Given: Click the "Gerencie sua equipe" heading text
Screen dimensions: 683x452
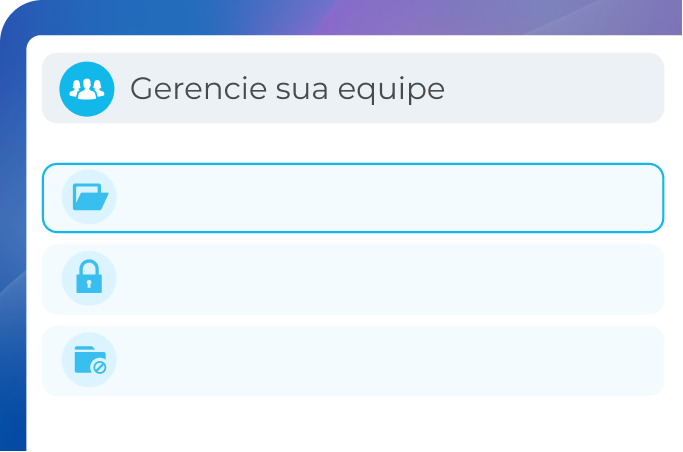Looking at the screenshot, I should (x=287, y=89).
